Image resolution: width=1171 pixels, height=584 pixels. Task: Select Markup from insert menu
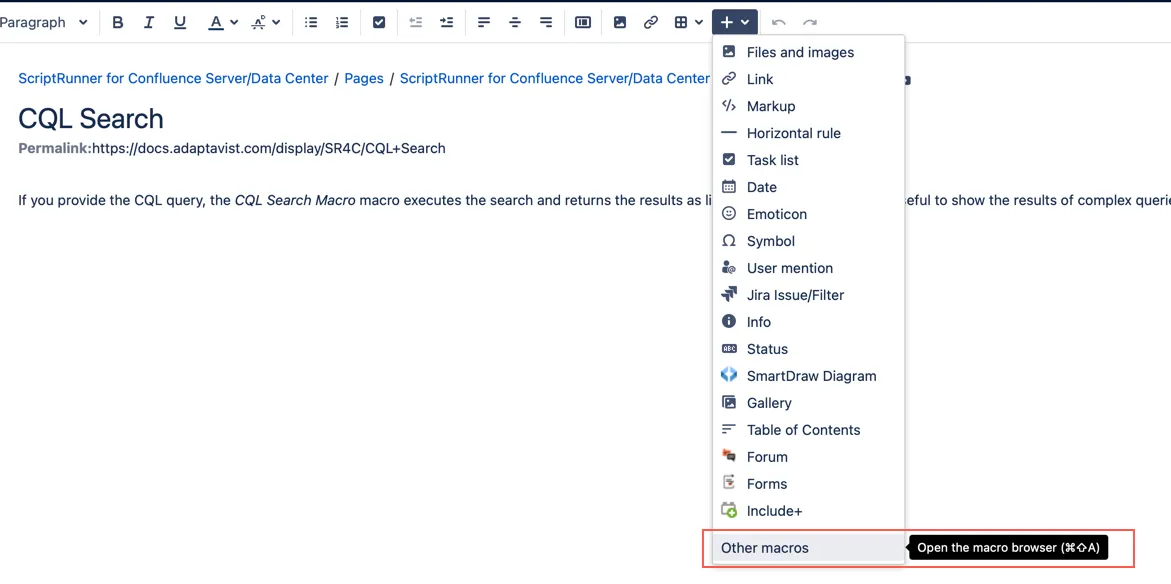809,106
